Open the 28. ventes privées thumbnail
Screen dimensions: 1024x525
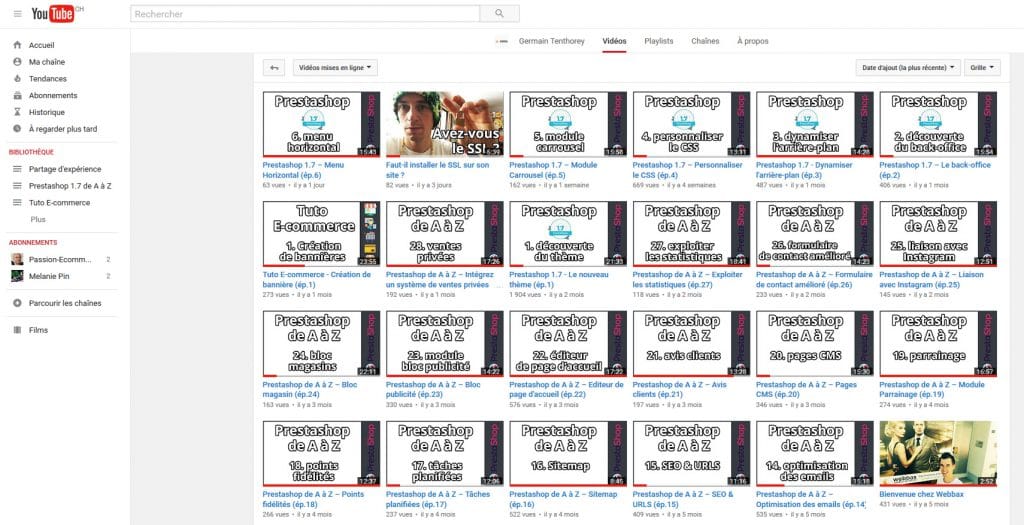(x=445, y=234)
